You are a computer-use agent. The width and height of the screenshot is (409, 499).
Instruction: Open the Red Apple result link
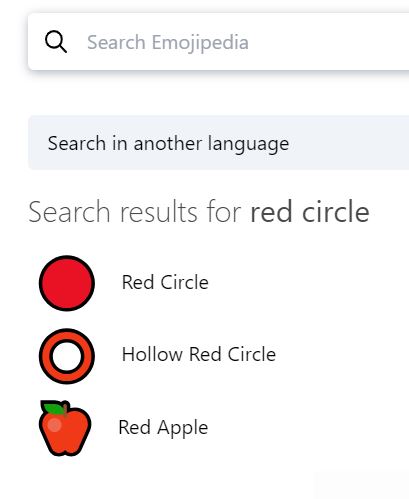(x=163, y=428)
